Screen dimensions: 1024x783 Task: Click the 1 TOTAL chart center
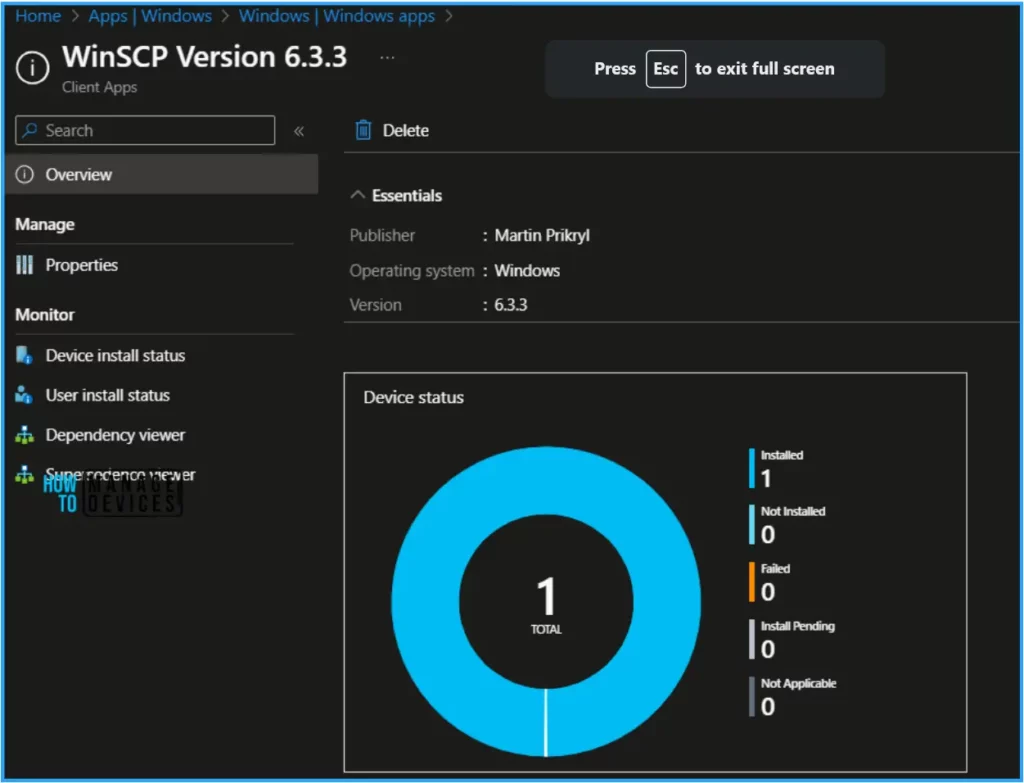tap(546, 604)
